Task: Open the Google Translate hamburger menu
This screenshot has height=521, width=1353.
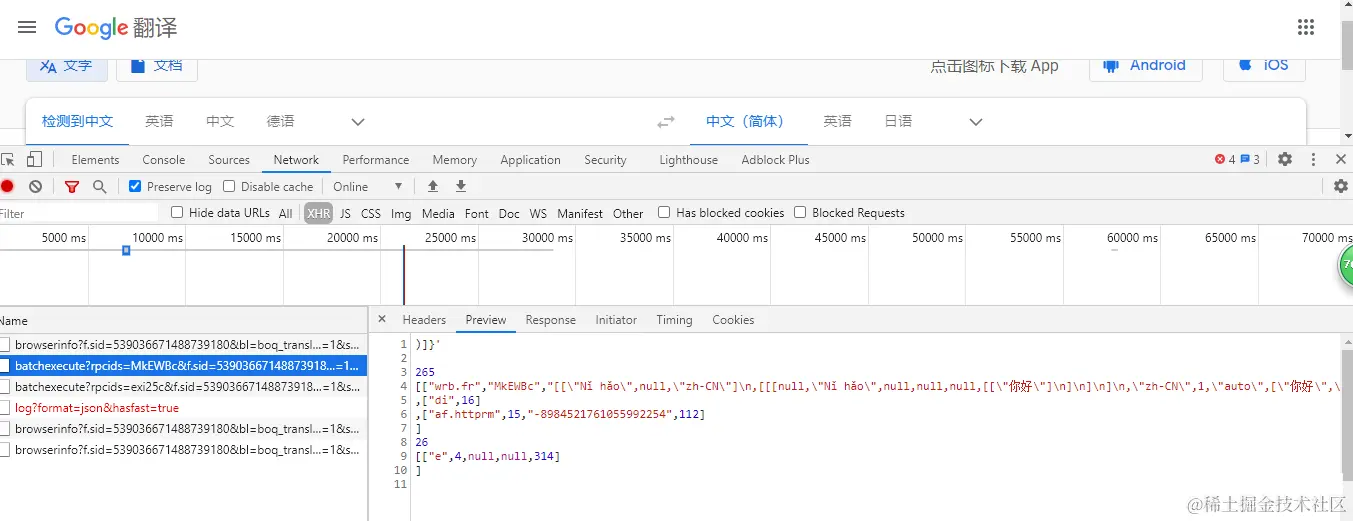Action: pos(27,27)
